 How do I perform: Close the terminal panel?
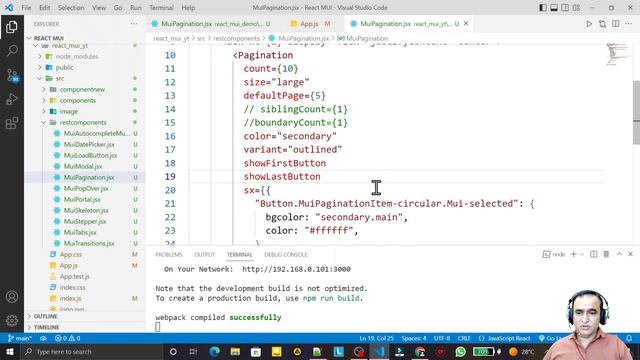[x=631, y=254]
